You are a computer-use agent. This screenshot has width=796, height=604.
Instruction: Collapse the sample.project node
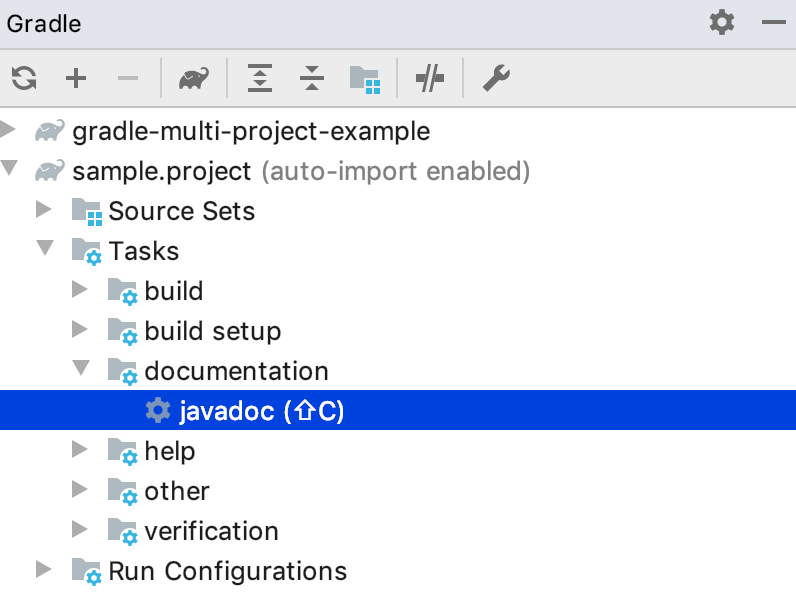point(9,169)
